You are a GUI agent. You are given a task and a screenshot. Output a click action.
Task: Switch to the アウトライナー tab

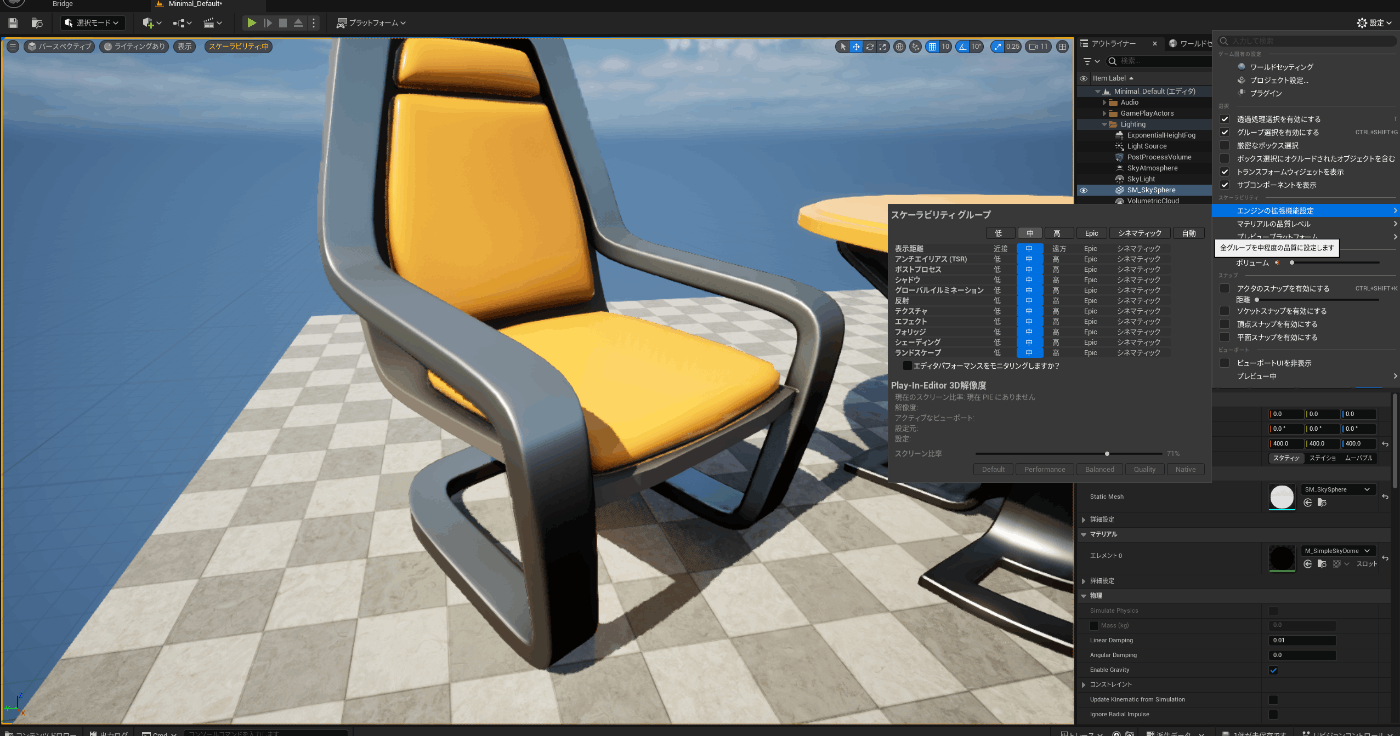point(1112,43)
